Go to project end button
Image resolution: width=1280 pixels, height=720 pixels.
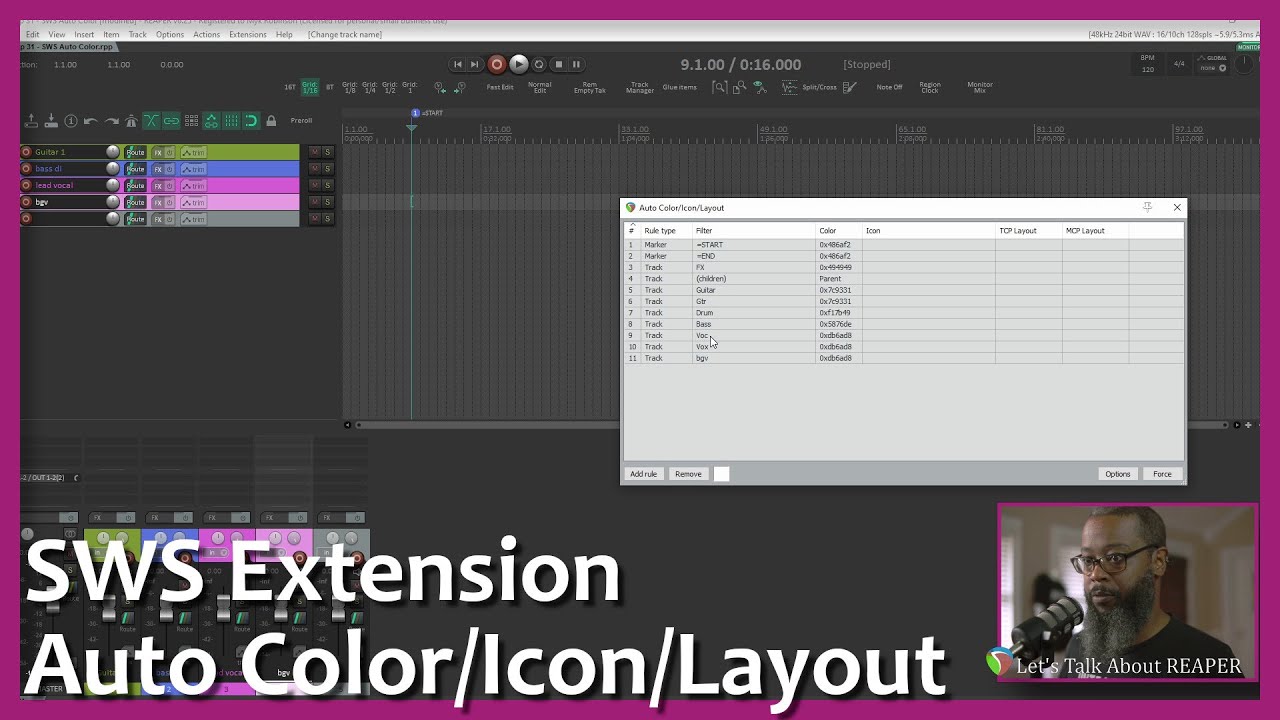click(x=475, y=64)
